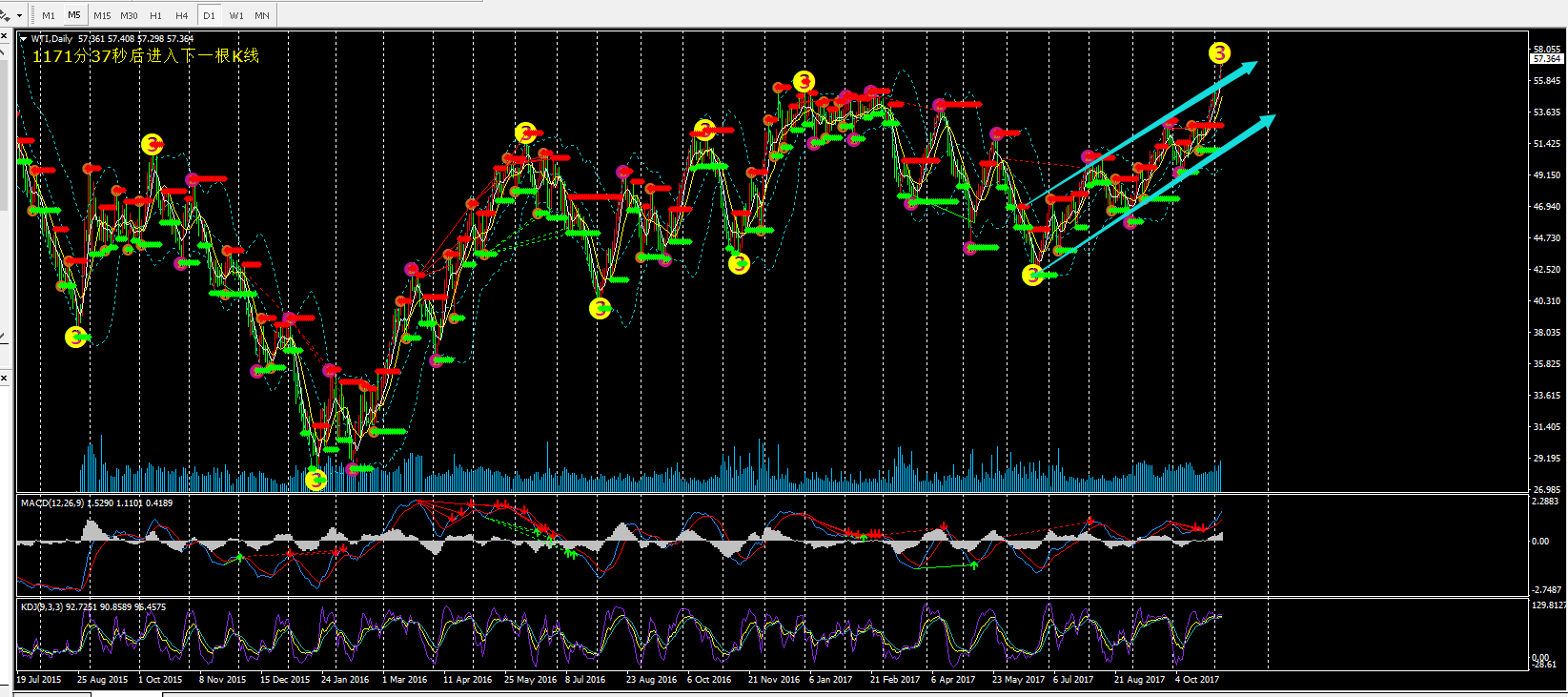Close the left side panel
Viewport: 1568px width, 697px height.
4,36
